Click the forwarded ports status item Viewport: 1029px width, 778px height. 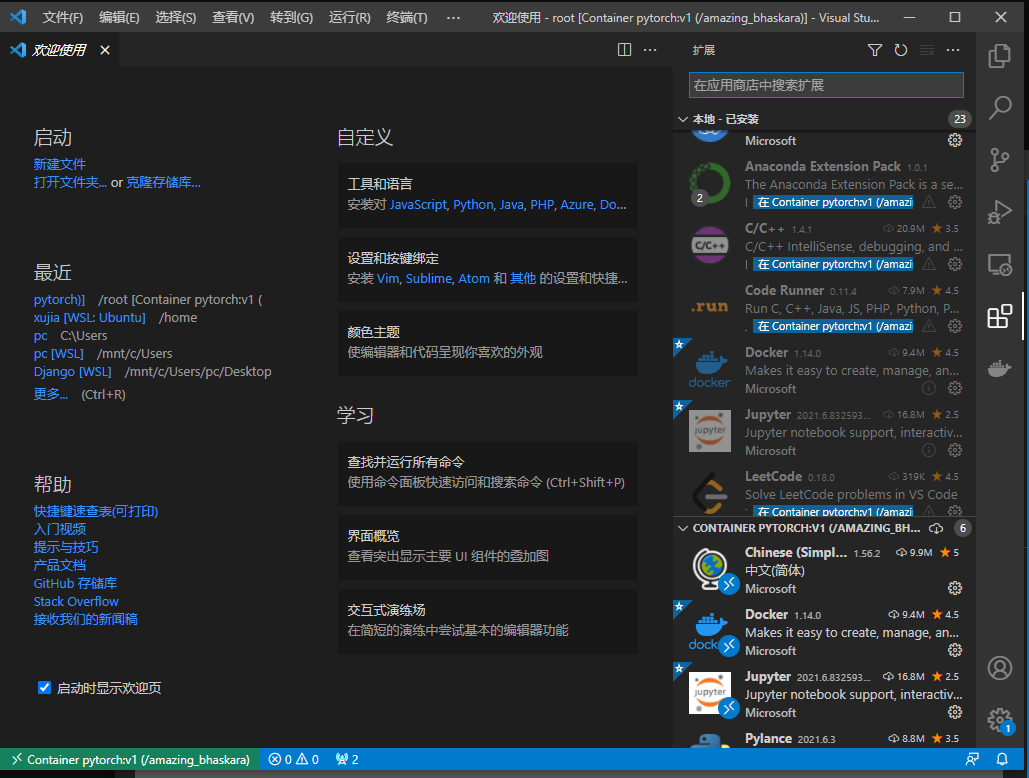[346, 760]
